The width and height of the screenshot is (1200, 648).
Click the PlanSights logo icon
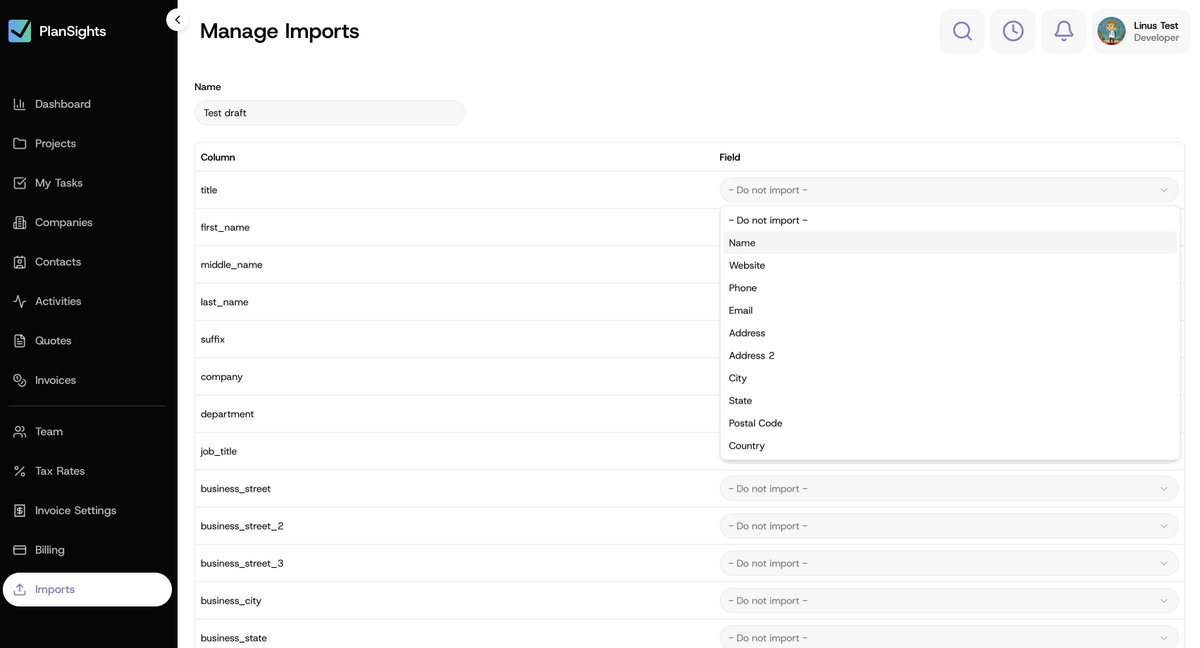click(x=20, y=31)
